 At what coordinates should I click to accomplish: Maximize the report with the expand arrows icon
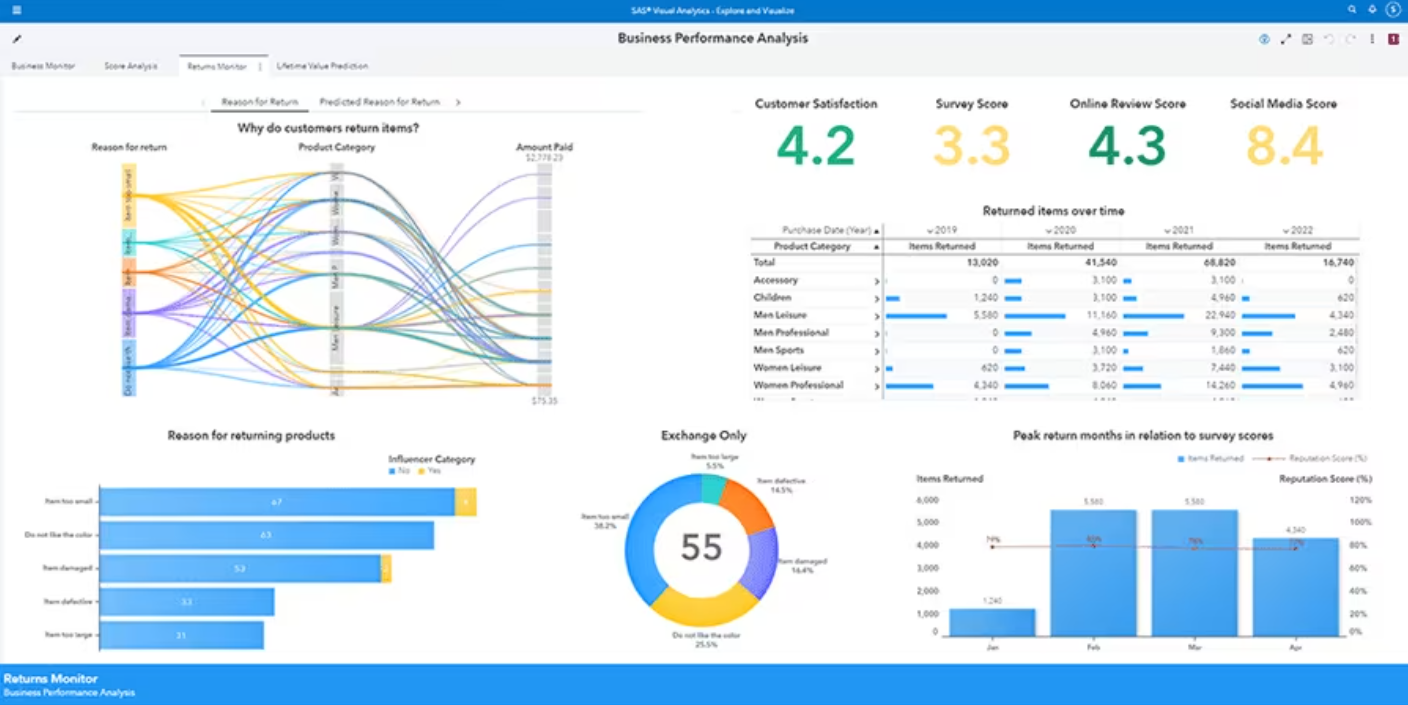[x=1286, y=39]
